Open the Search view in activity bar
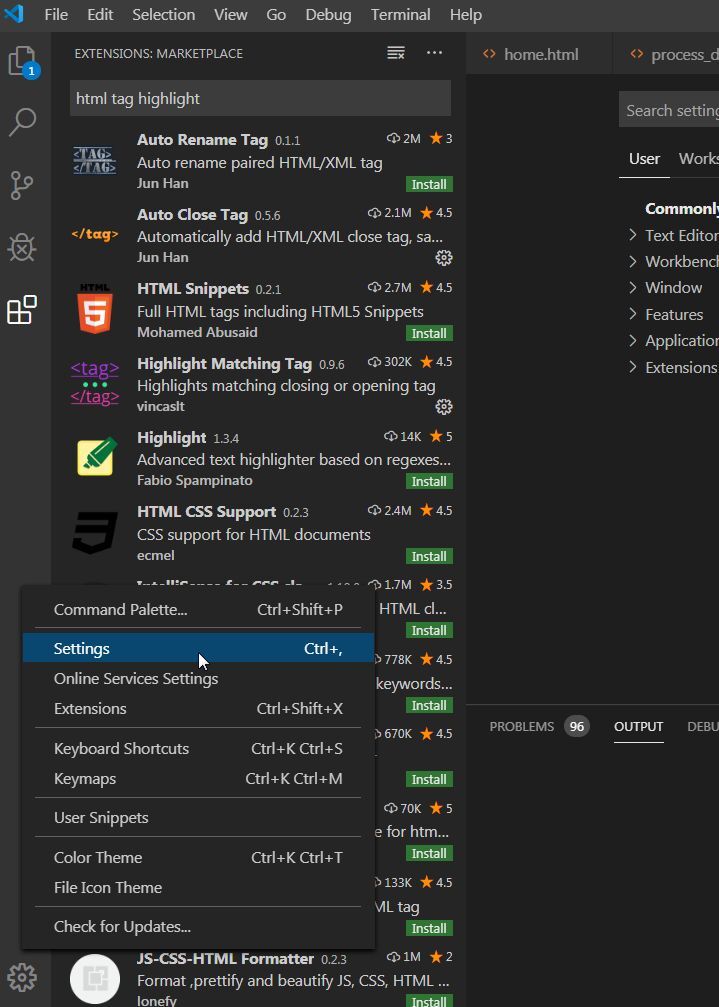Image resolution: width=719 pixels, height=1007 pixels. 22,122
